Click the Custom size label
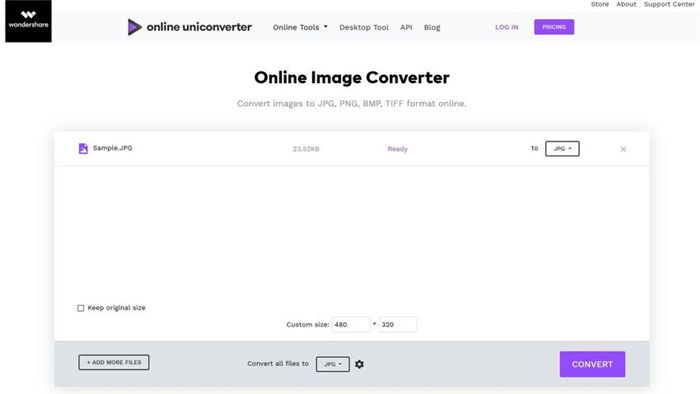This screenshot has width=700, height=394. pyautogui.click(x=308, y=324)
